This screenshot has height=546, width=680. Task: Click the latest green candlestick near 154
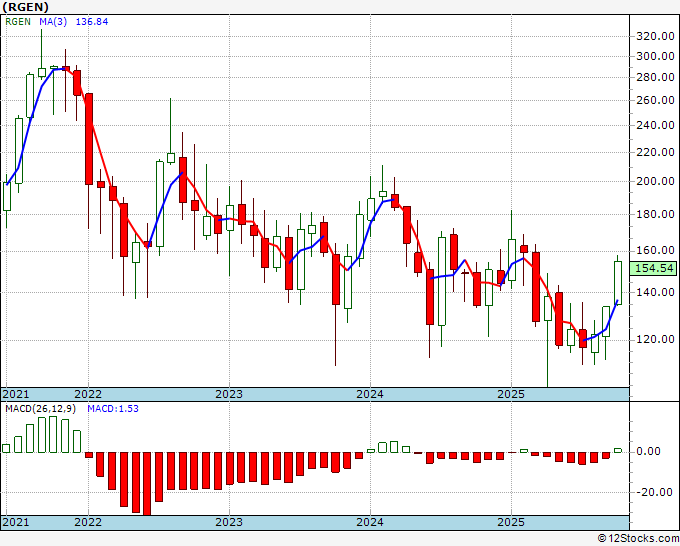(618, 283)
